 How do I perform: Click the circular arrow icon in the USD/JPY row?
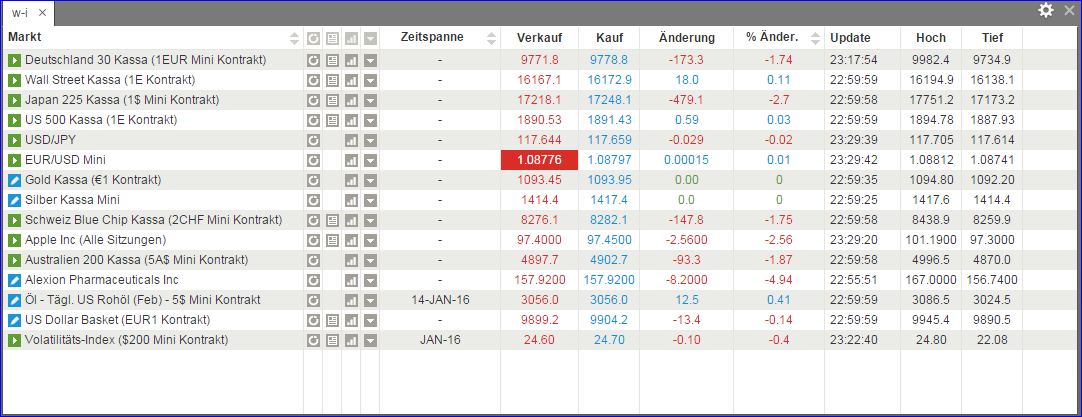tap(313, 140)
